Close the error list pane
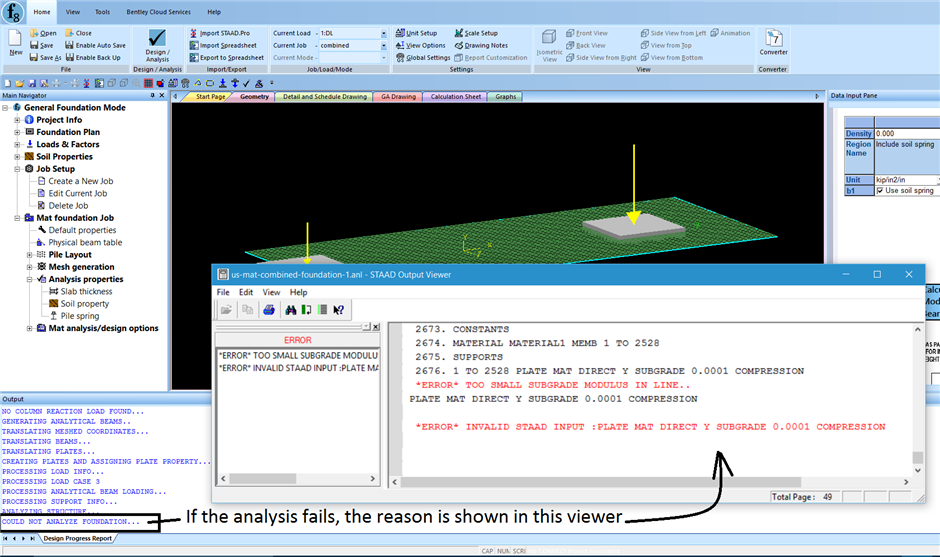The image size is (940, 557). [x=376, y=327]
